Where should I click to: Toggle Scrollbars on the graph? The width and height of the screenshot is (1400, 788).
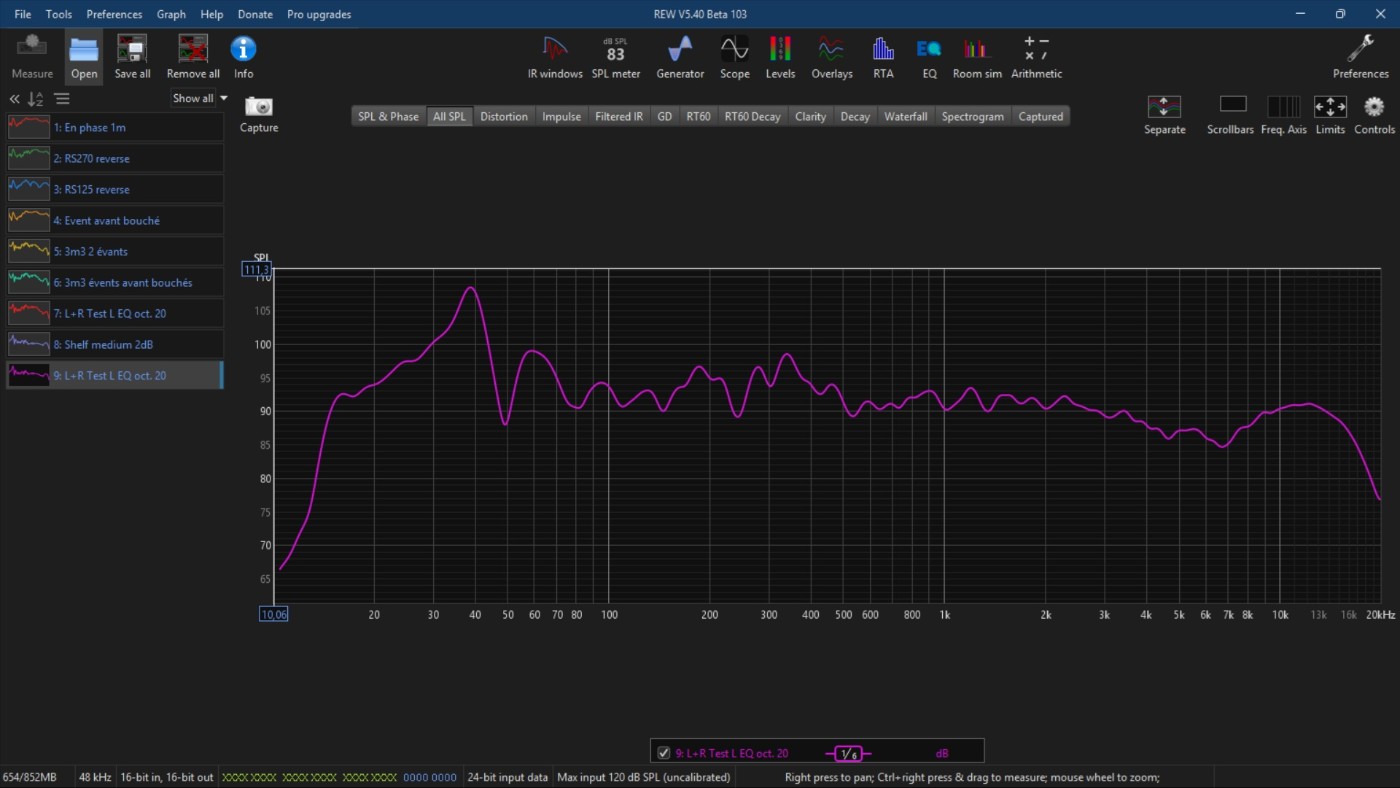[x=1233, y=106]
